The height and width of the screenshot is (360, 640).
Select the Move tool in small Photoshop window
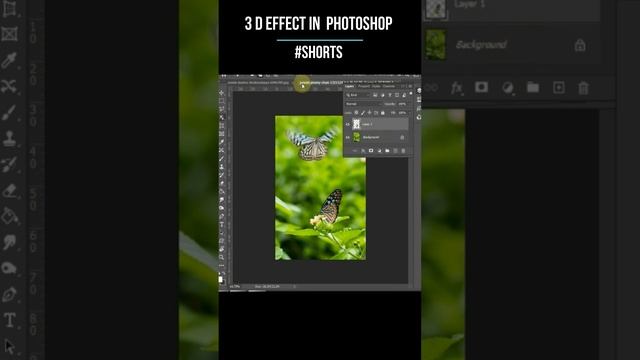tap(222, 93)
